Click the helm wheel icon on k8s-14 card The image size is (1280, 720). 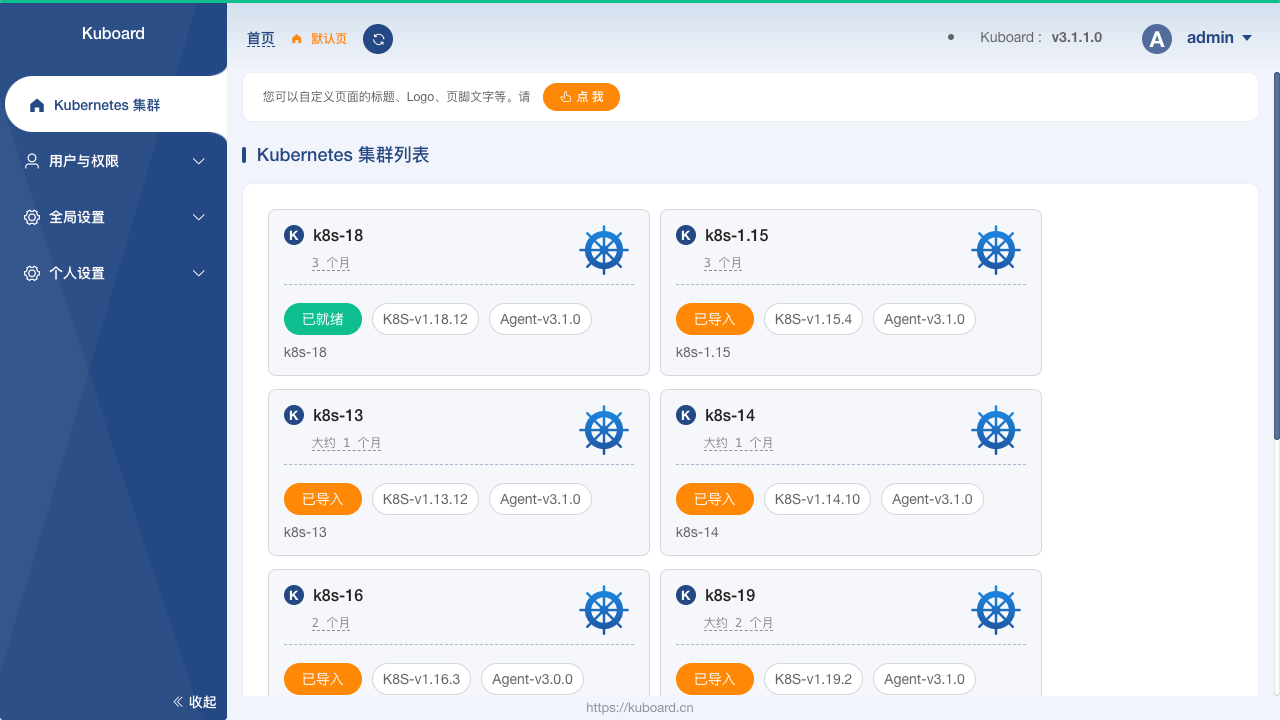[995, 430]
